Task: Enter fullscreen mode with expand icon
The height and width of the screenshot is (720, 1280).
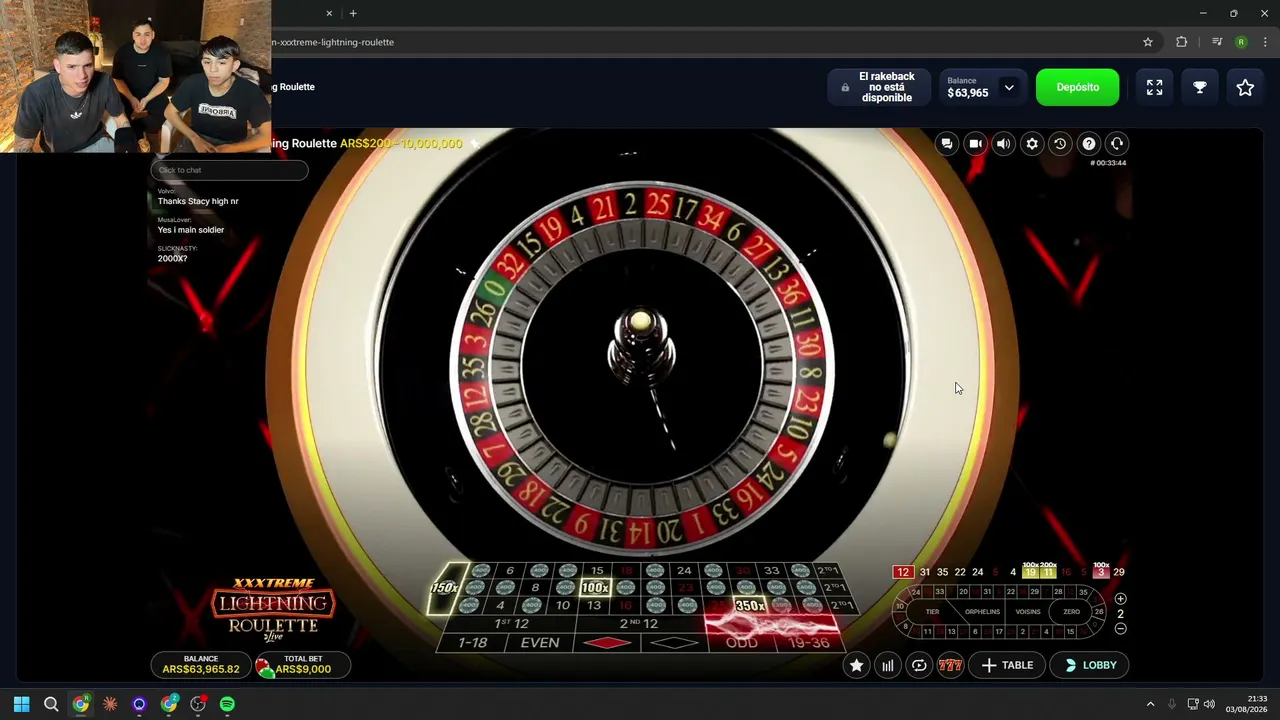Action: coord(1154,87)
